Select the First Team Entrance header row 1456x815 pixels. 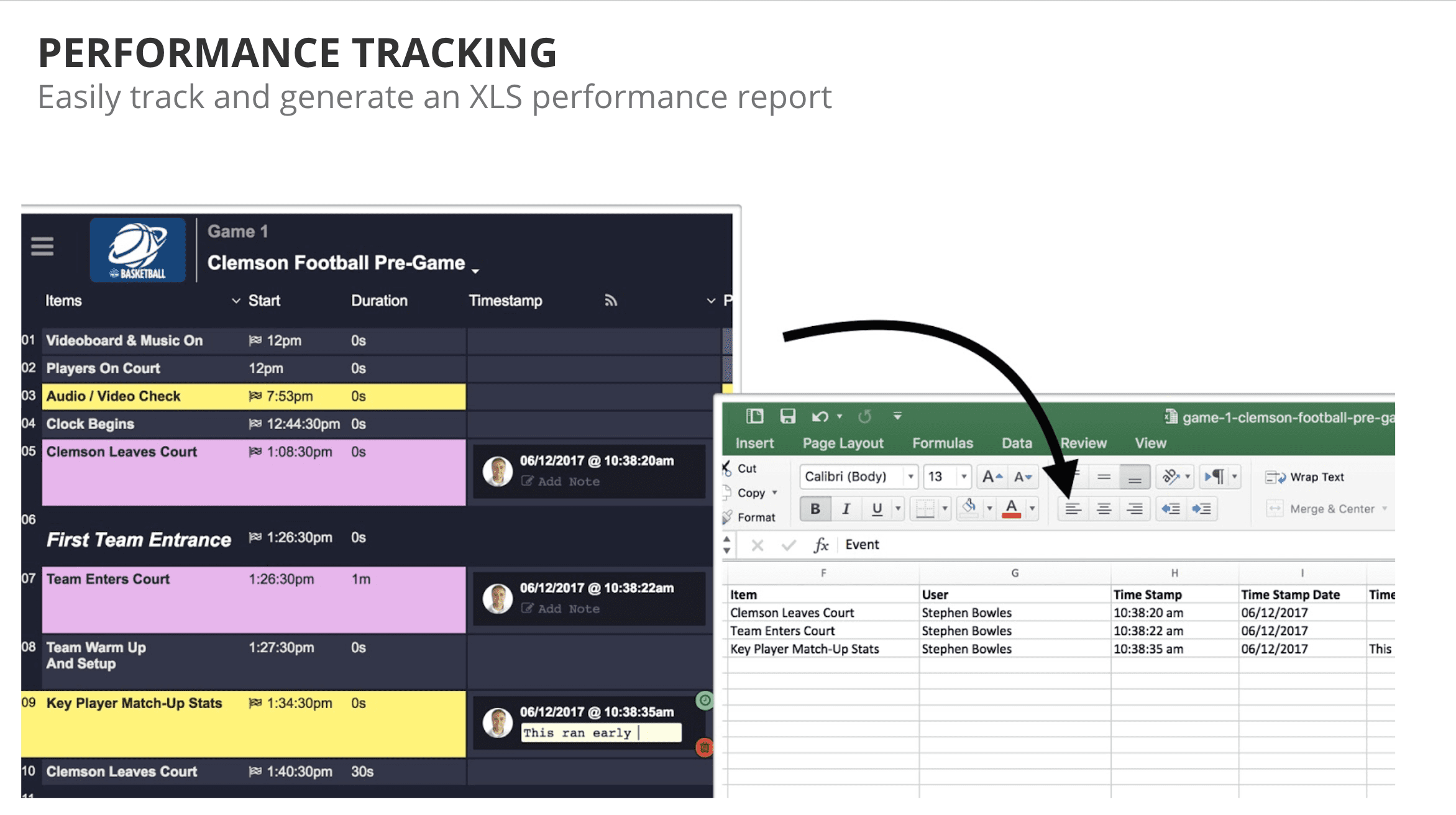(x=254, y=538)
